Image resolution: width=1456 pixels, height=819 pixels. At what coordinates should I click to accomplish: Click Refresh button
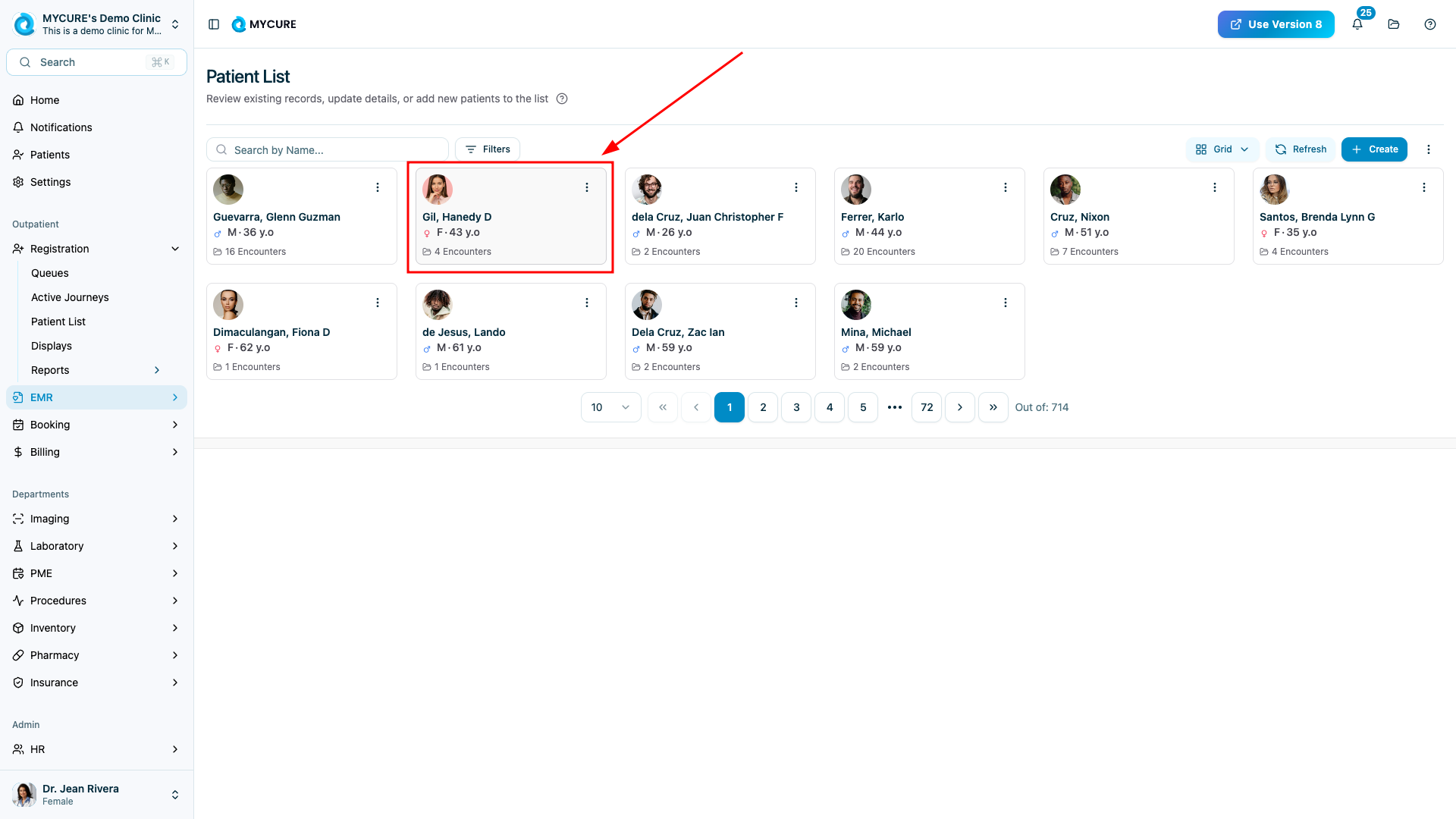[x=1301, y=149]
